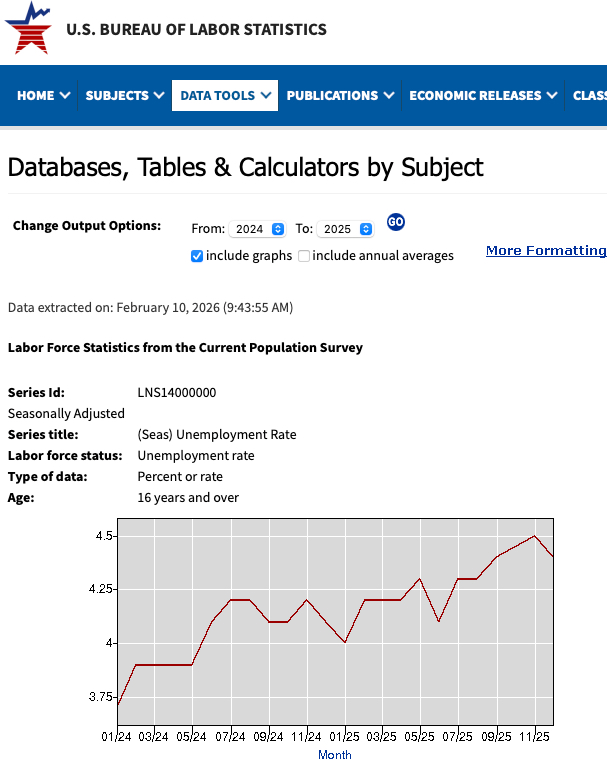The width and height of the screenshot is (607, 780).
Task: Click the Month axis label under chart
Action: pos(334,755)
